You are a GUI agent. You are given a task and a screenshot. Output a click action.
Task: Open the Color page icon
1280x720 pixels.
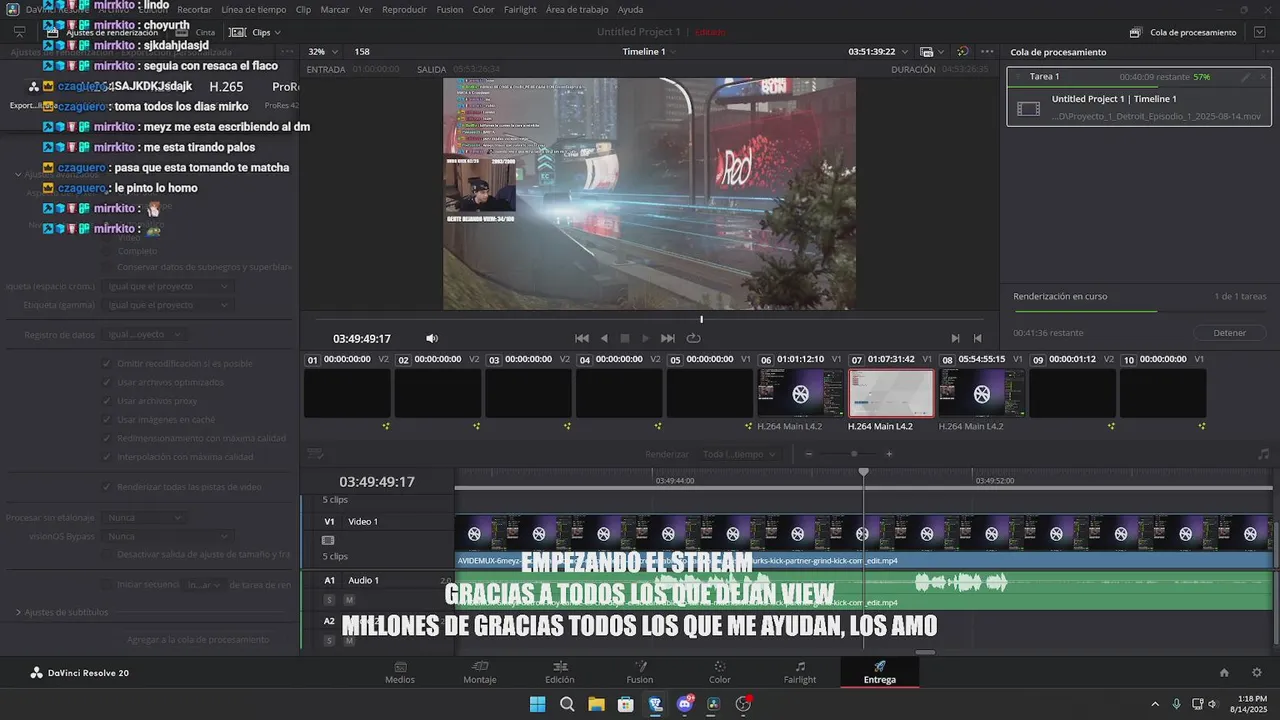719,667
